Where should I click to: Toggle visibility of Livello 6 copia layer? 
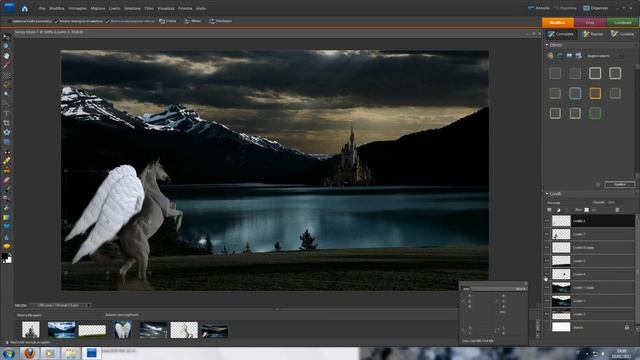click(547, 247)
